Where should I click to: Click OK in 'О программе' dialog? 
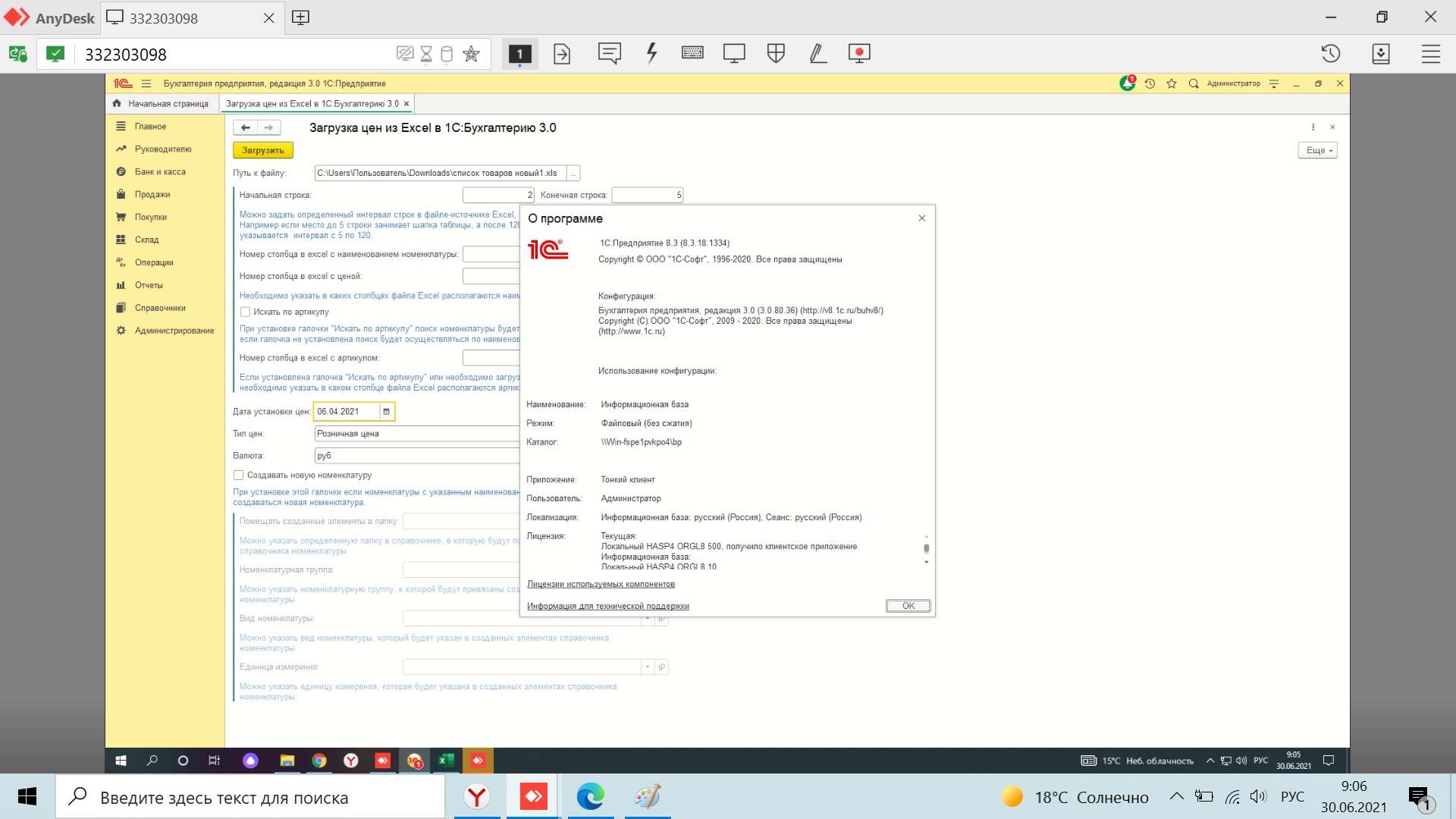[908, 606]
